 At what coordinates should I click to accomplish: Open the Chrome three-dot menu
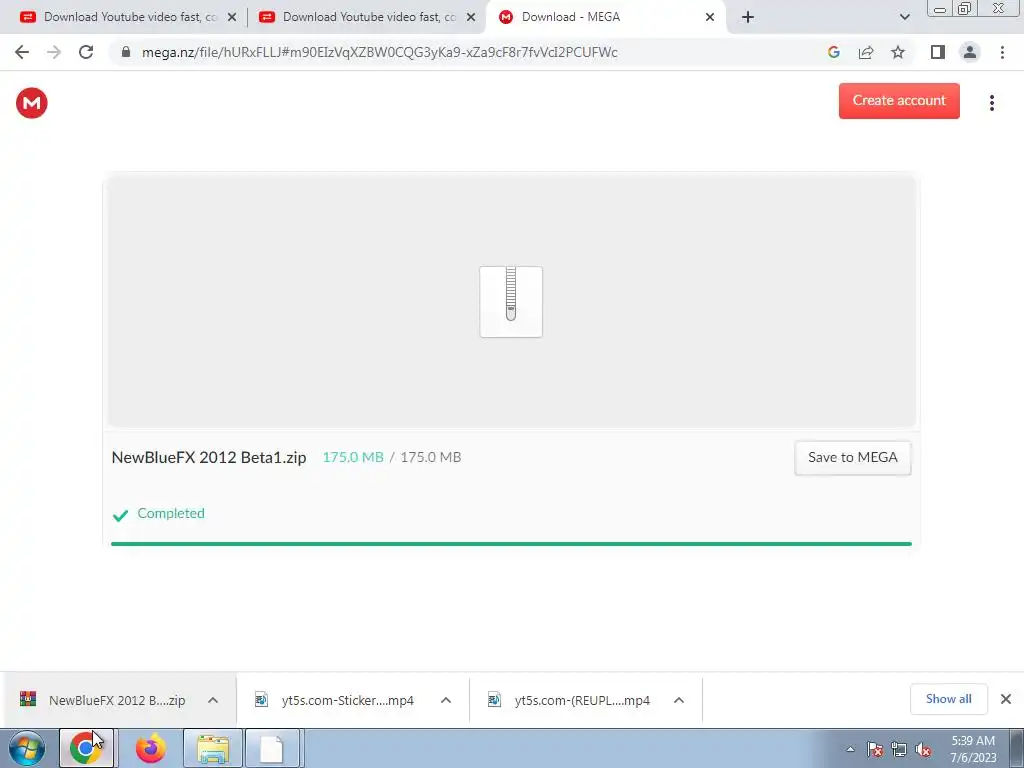pos(1002,52)
